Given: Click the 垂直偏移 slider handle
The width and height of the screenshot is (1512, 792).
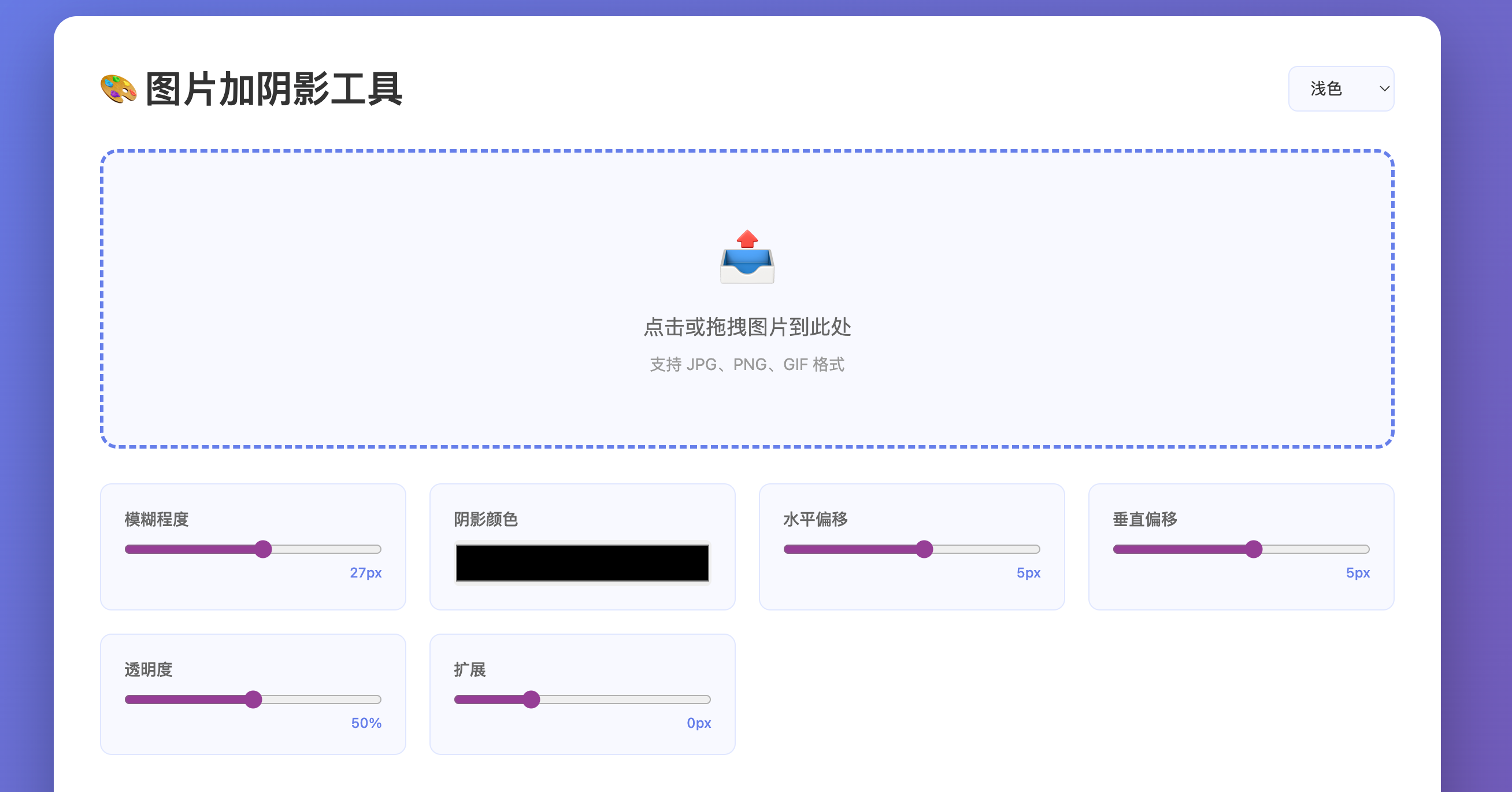Looking at the screenshot, I should coord(1253,549).
